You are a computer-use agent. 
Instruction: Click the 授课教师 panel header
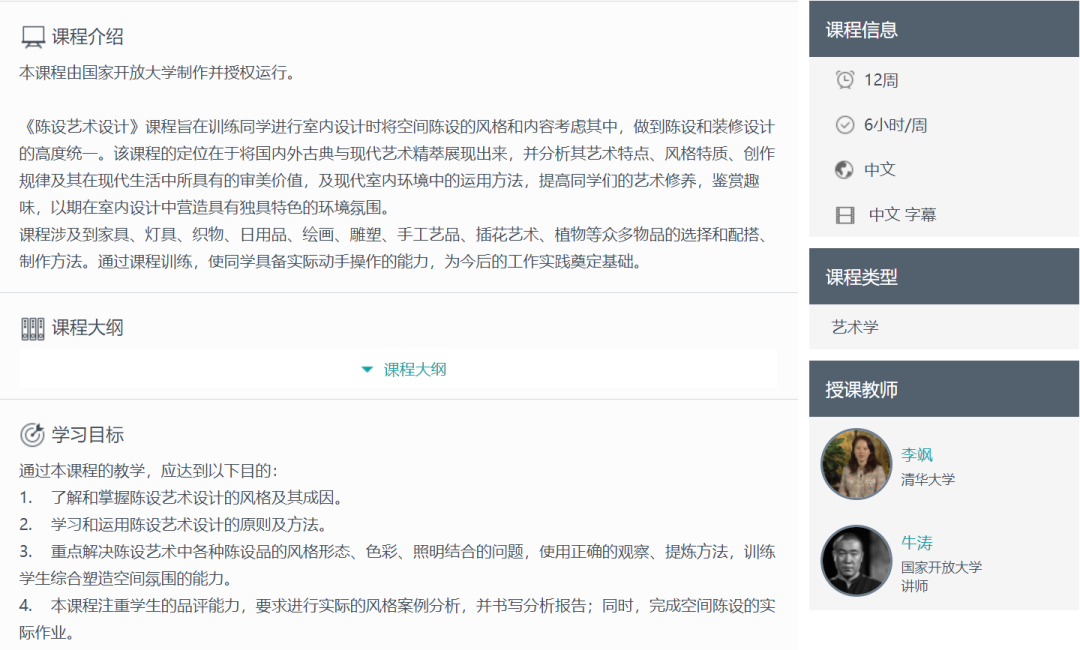[x=943, y=390]
